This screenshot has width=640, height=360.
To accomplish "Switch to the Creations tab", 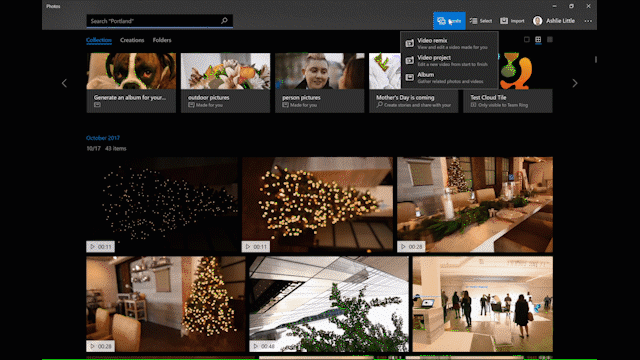I will click(132, 40).
